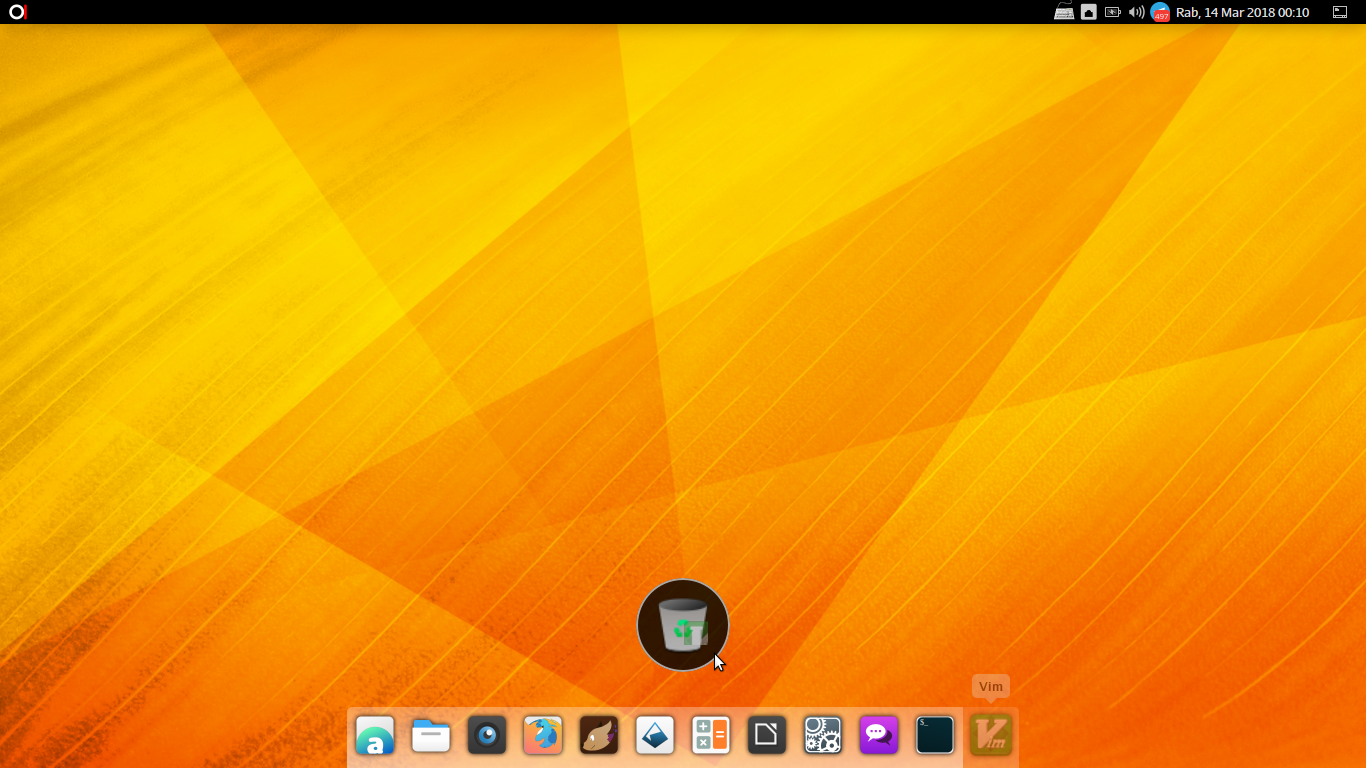This screenshot has width=1366, height=768.
Task: Open the network connection tray menu
Action: (x=1088, y=12)
